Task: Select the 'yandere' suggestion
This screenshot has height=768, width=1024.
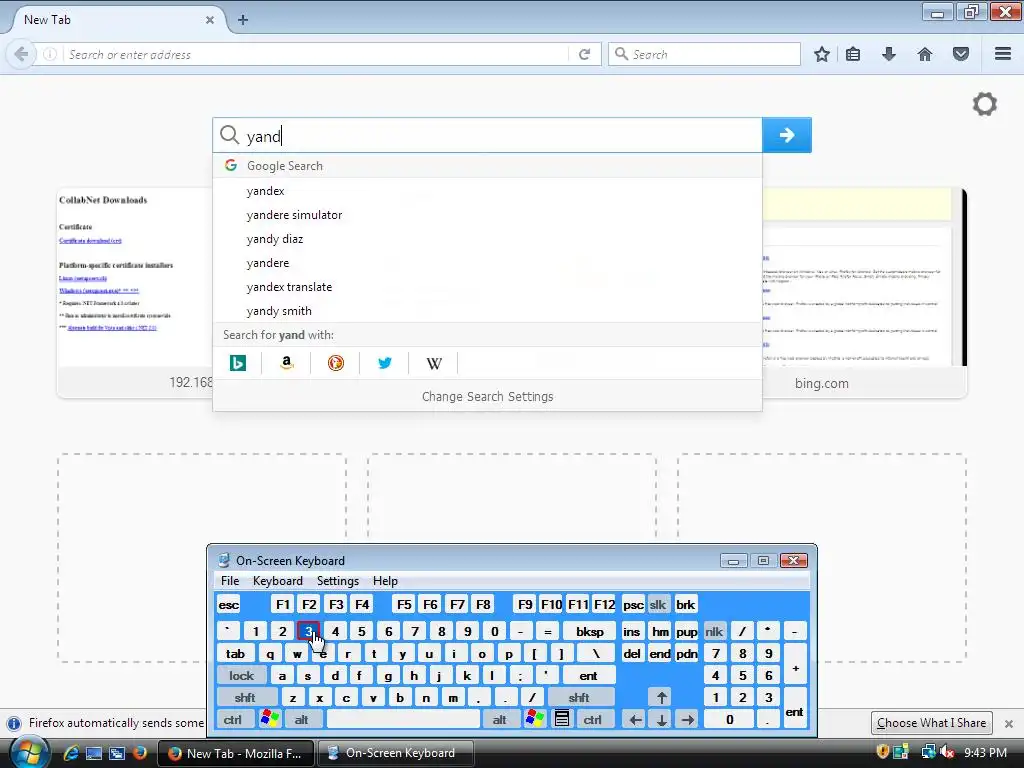Action: [487, 263]
